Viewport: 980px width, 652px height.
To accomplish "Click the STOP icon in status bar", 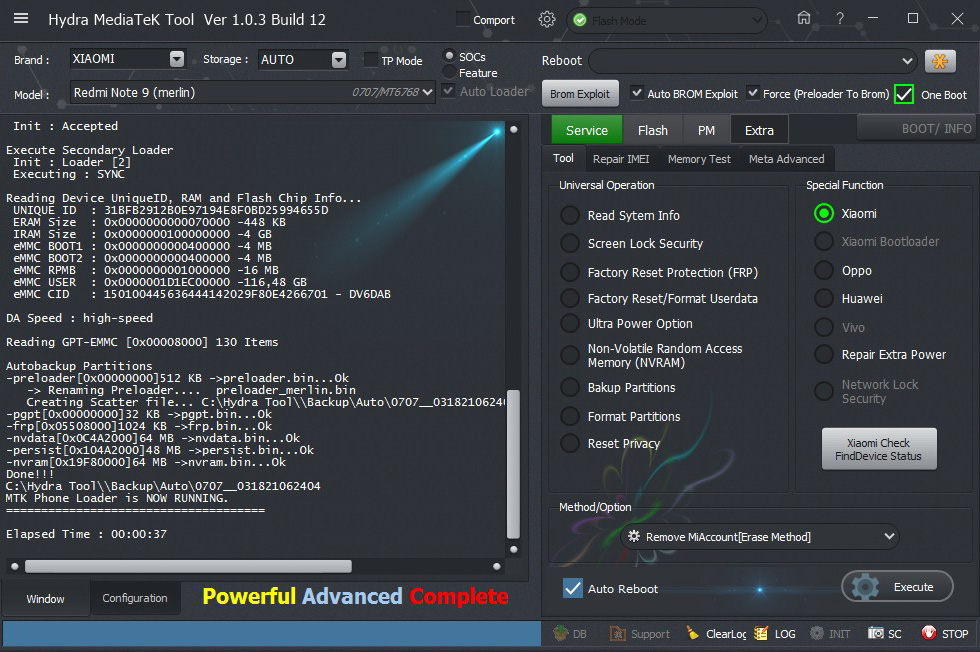I will pyautogui.click(x=929, y=633).
